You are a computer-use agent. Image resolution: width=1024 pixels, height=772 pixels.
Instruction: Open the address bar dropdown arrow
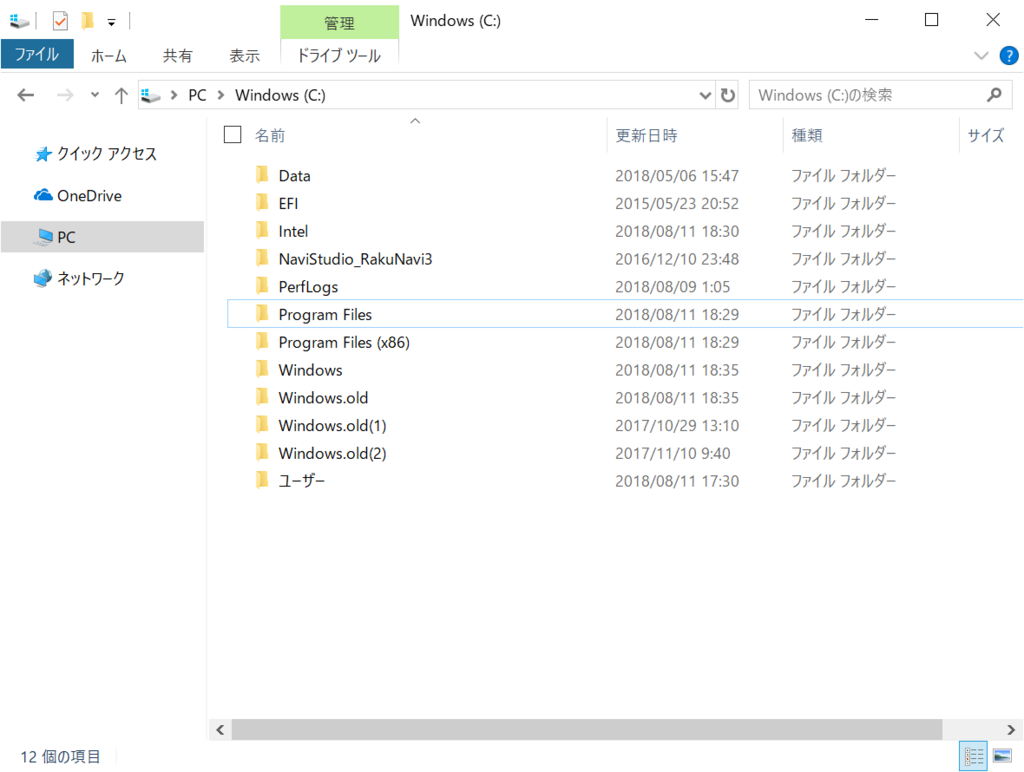click(705, 94)
